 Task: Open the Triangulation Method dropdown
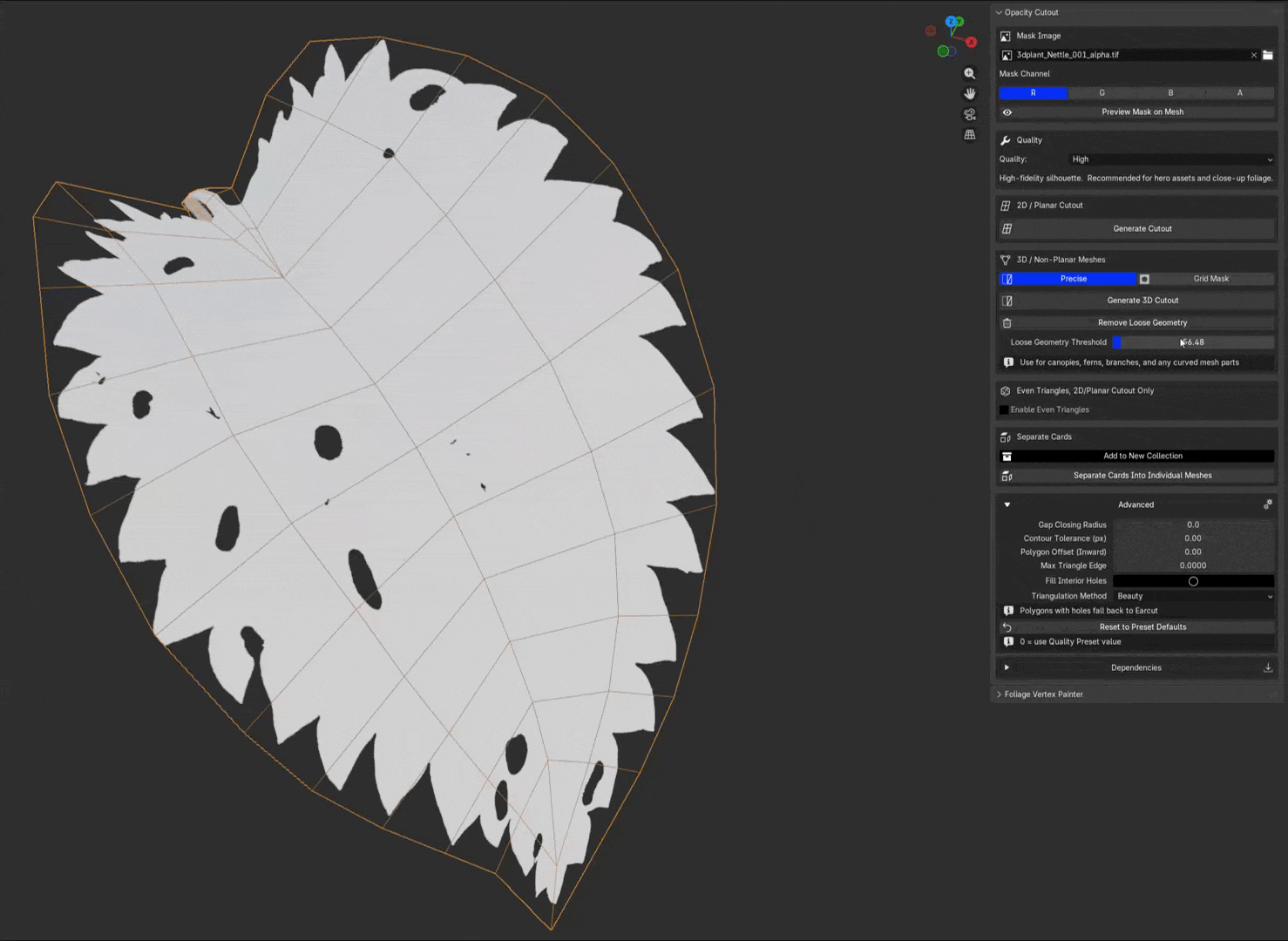coord(1193,596)
